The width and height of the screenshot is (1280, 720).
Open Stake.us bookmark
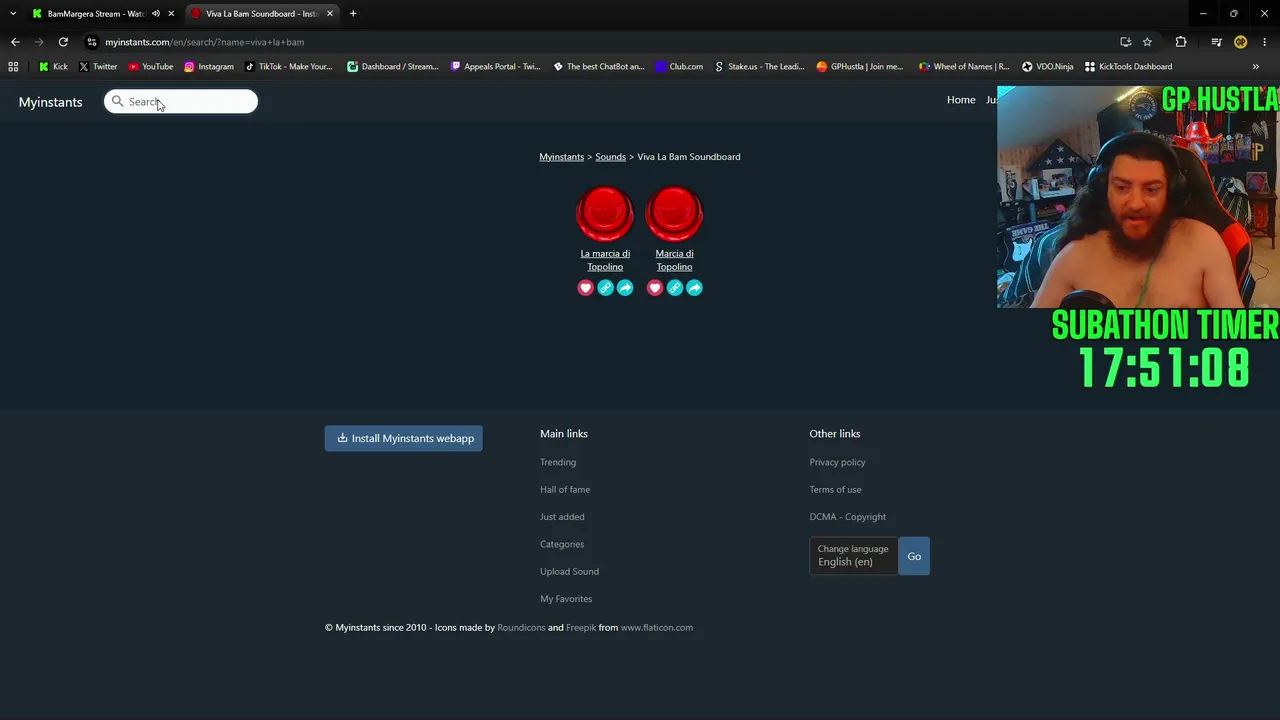coord(759,67)
